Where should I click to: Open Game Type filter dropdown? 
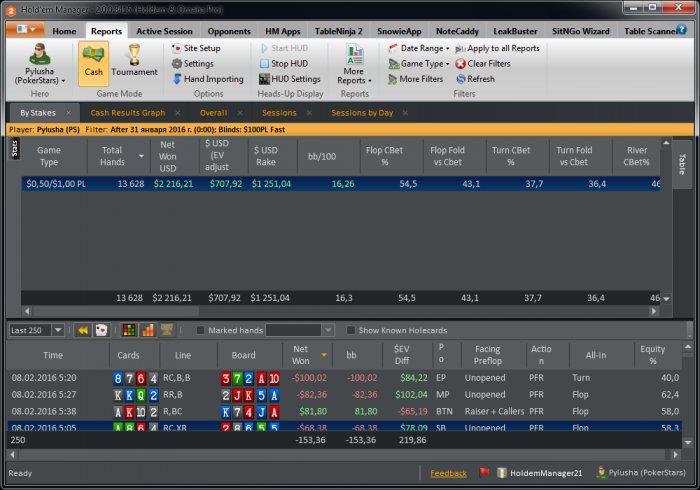[x=418, y=64]
